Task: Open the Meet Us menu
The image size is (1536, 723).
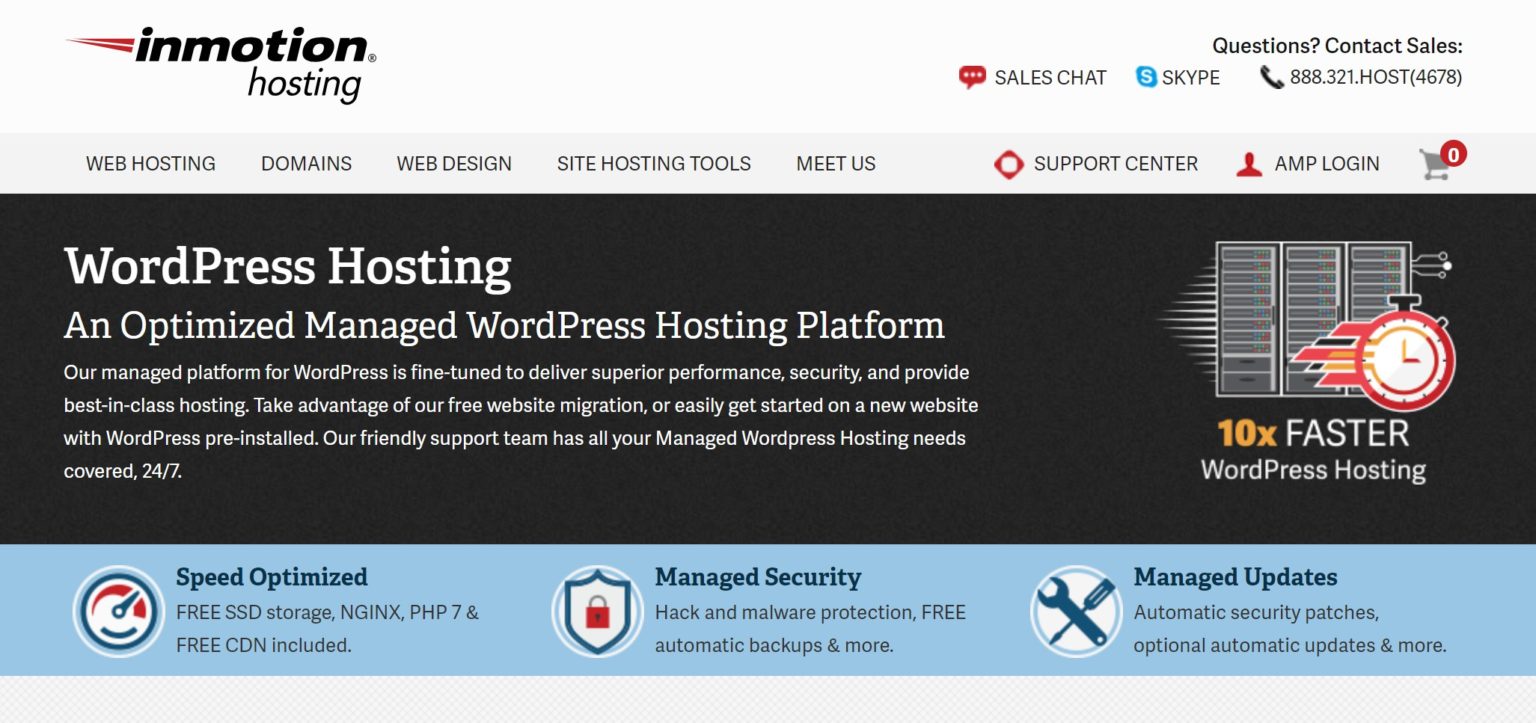Action: point(836,164)
